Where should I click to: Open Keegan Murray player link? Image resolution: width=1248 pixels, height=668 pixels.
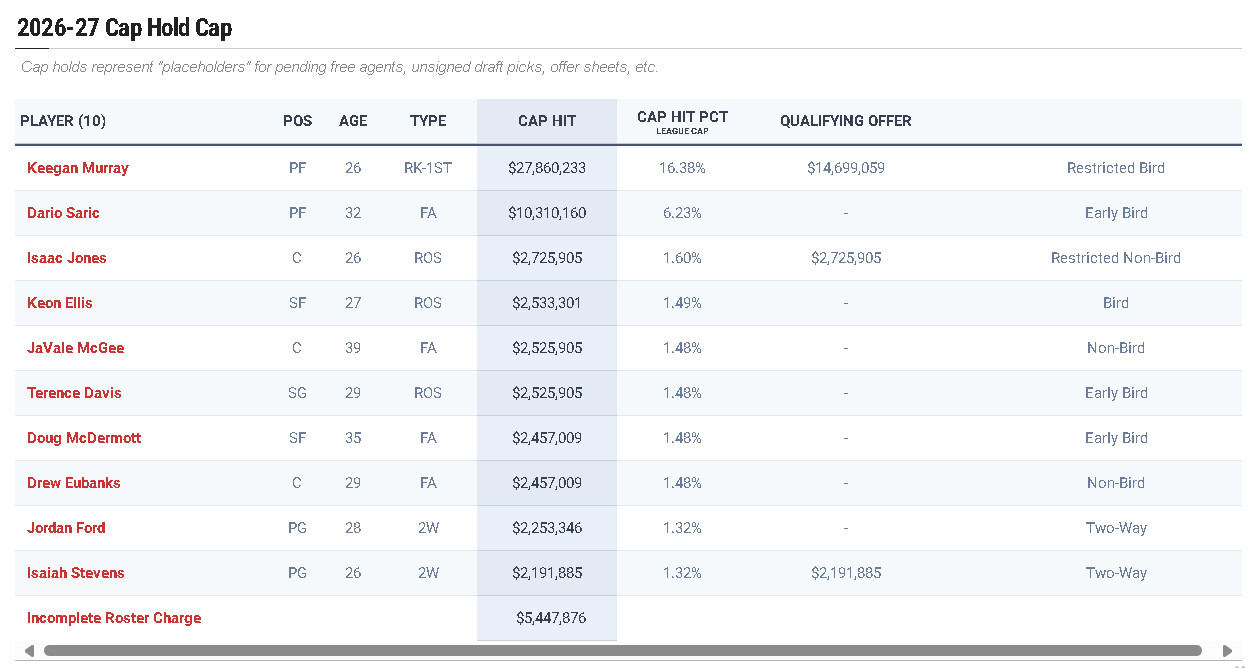pyautogui.click(x=78, y=168)
